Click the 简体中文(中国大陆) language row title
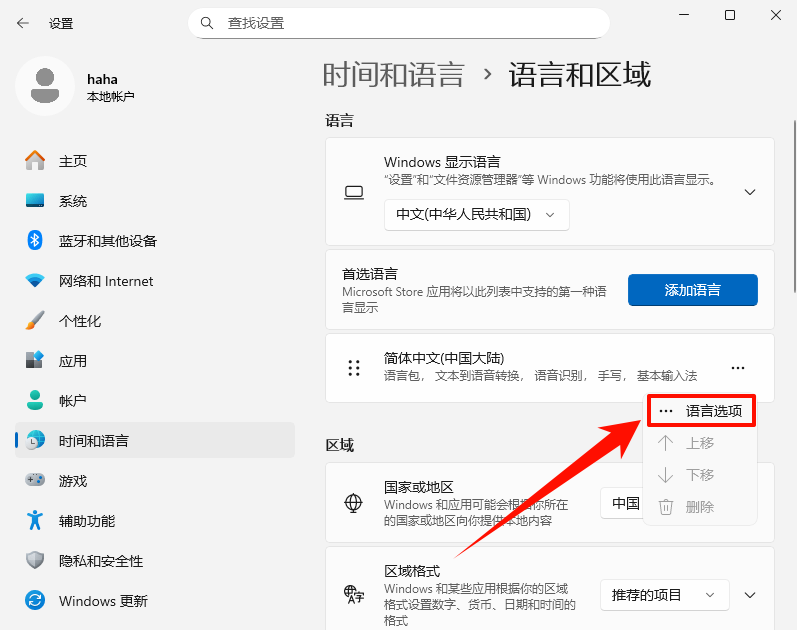This screenshot has width=797, height=630. tap(444, 358)
